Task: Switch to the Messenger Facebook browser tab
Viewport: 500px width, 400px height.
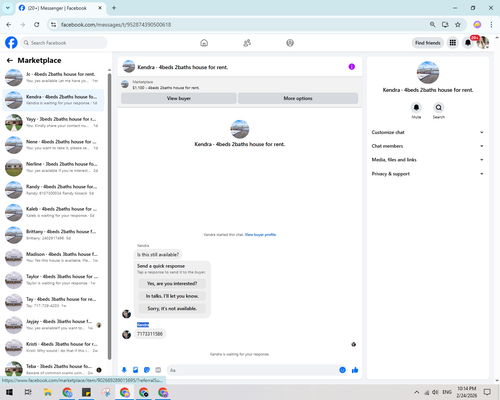Action: pyautogui.click(x=60, y=8)
